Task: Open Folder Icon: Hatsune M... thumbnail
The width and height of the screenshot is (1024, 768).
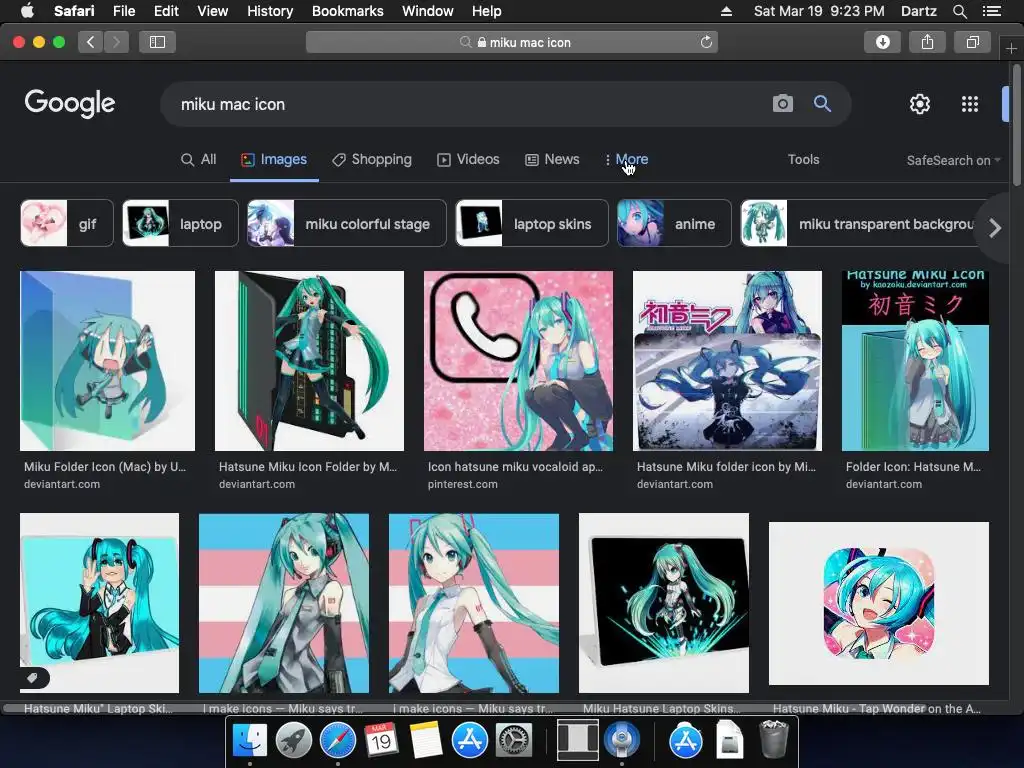Action: (915, 360)
